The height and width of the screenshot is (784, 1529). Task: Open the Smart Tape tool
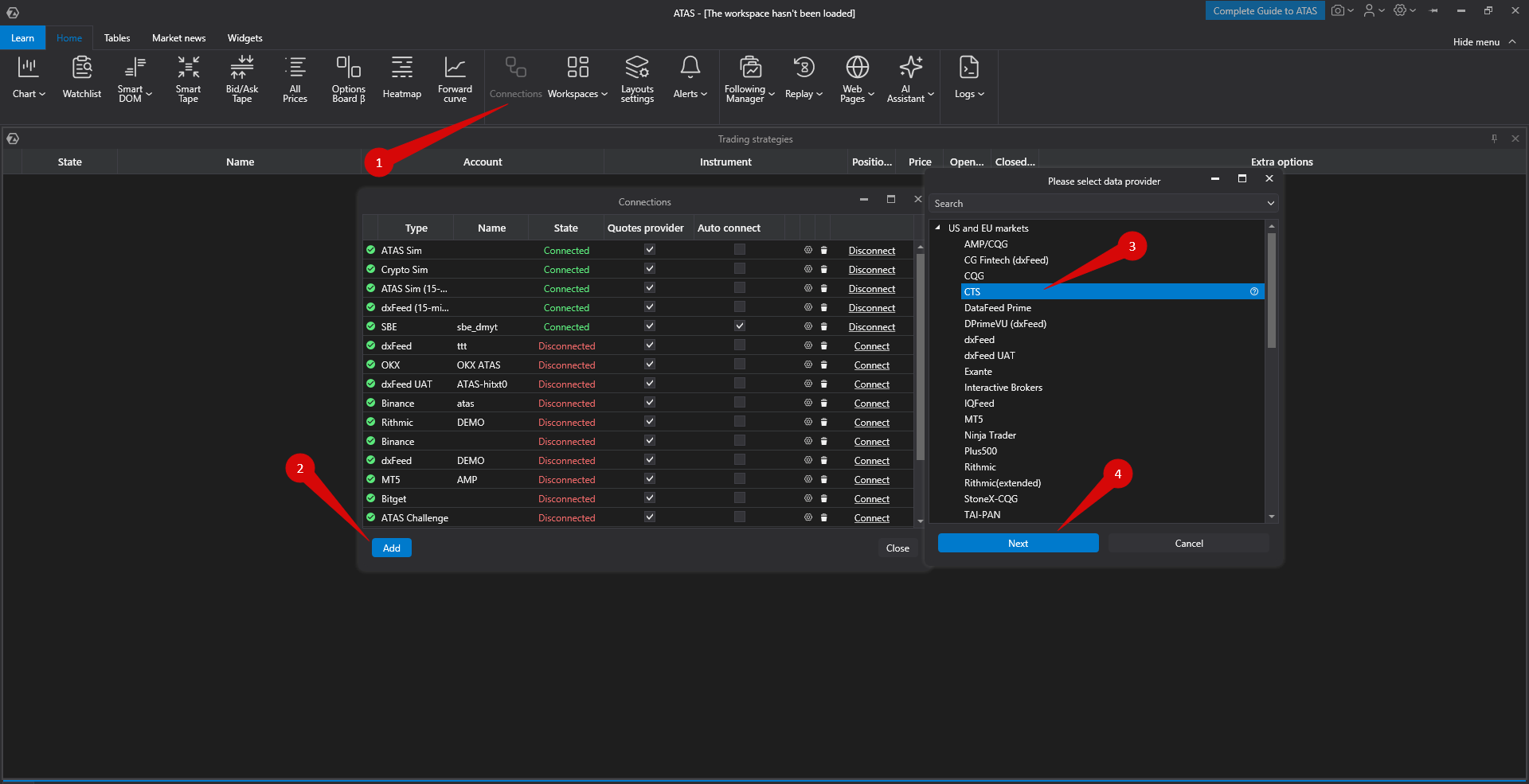point(188,78)
